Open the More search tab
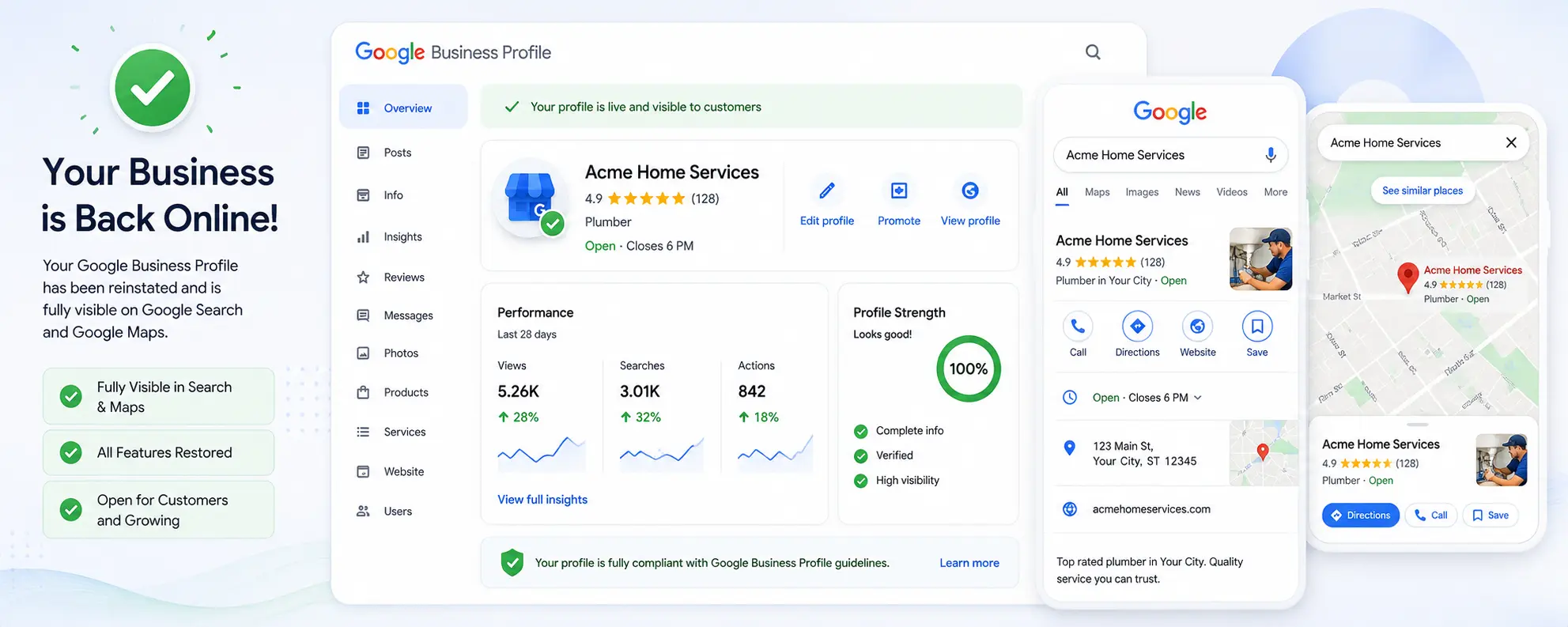Image resolution: width=1568 pixels, height=627 pixels. (x=1275, y=192)
